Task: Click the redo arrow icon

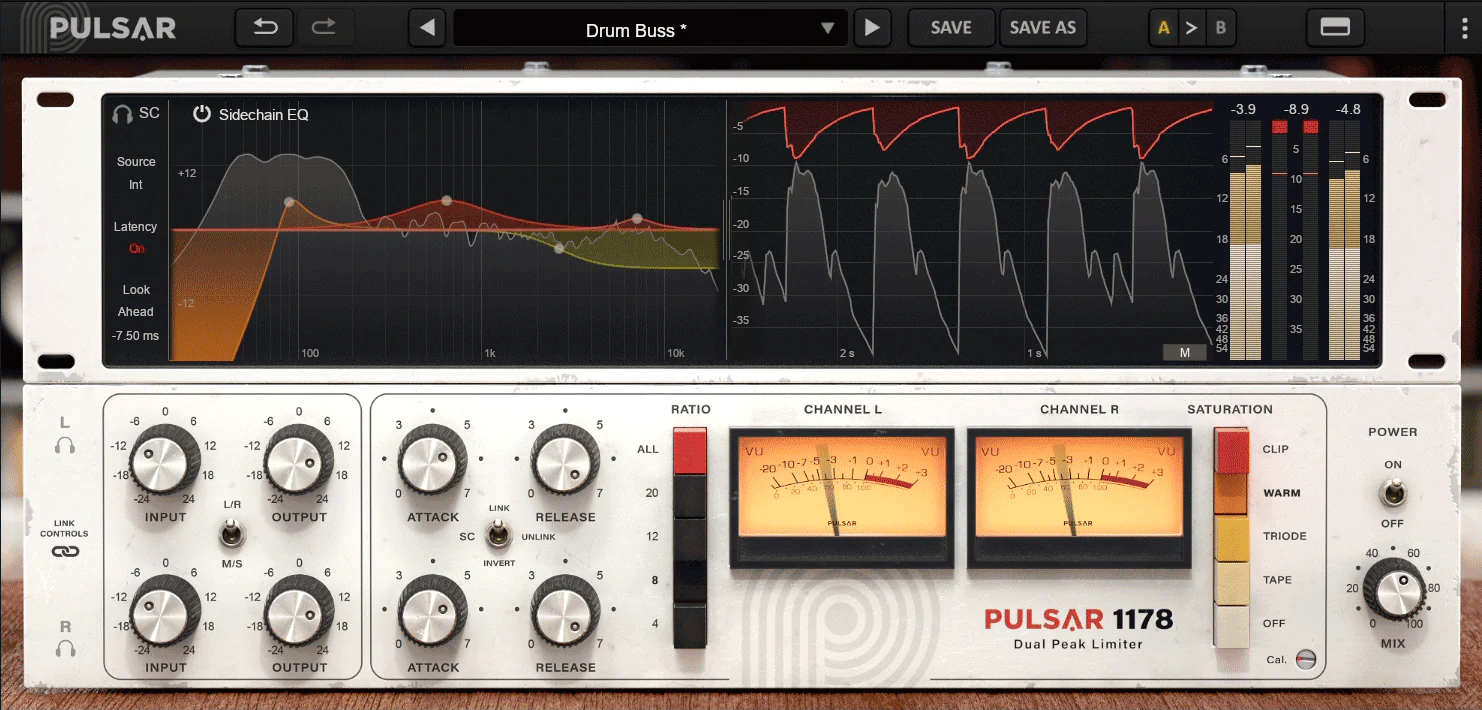Action: click(x=326, y=28)
